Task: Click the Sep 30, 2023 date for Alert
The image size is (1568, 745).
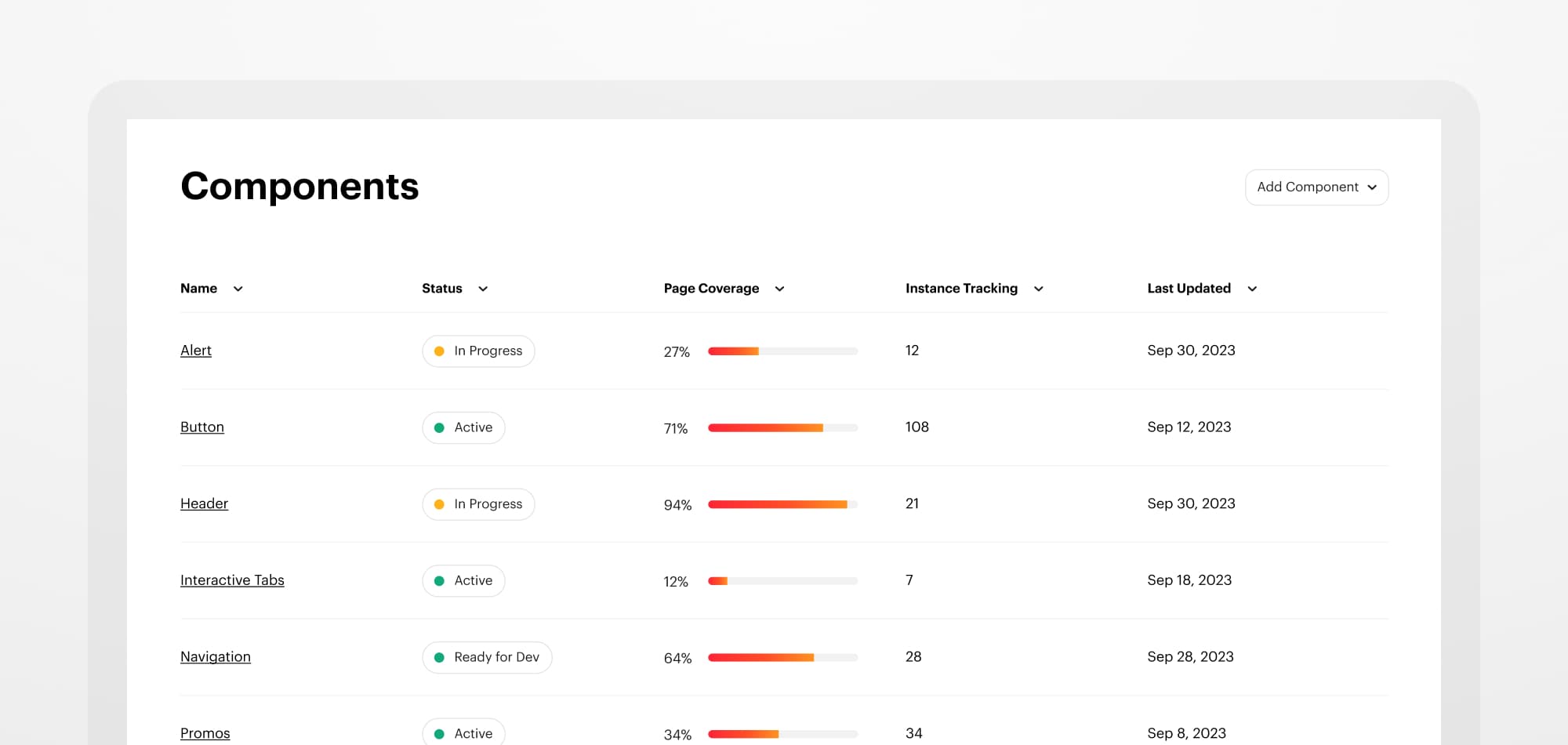Action: tap(1191, 351)
